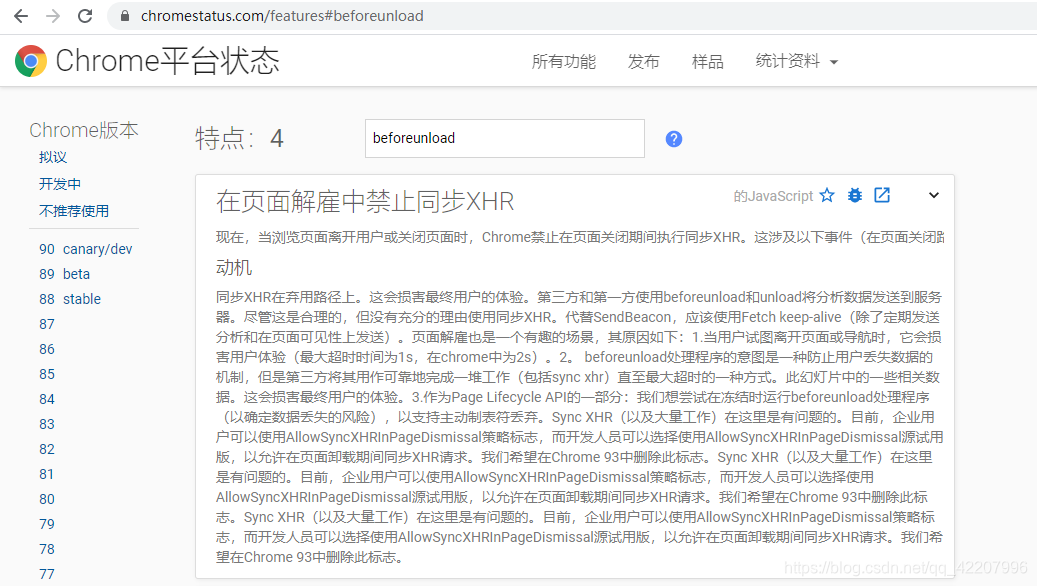The width and height of the screenshot is (1037, 586).
Task: Collapse the feature card with the chevron
Action: click(932, 195)
